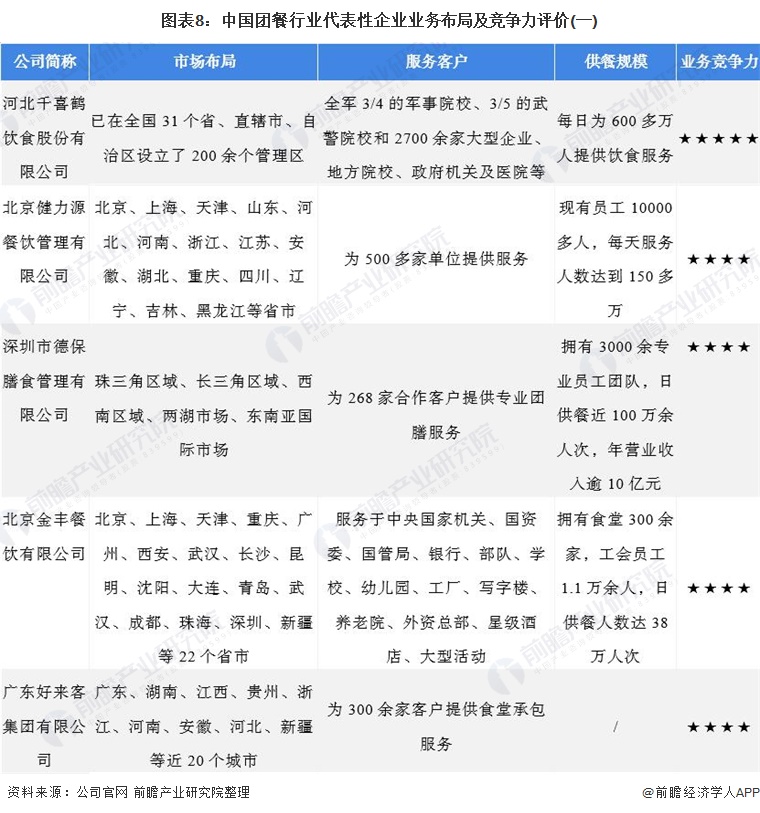760x813 pixels.
Task: Select the 市场布局 column header
Action: [204, 62]
